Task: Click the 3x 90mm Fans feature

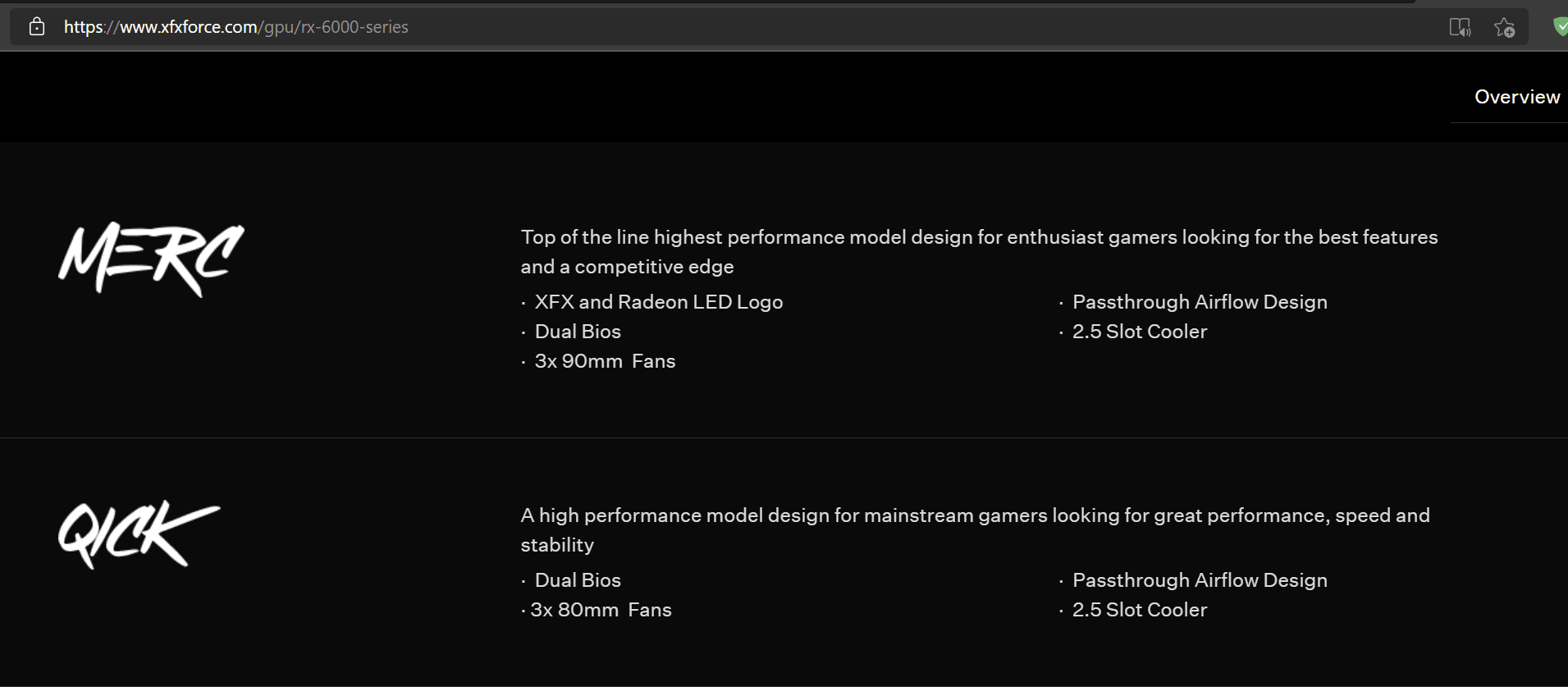Action: tap(605, 361)
